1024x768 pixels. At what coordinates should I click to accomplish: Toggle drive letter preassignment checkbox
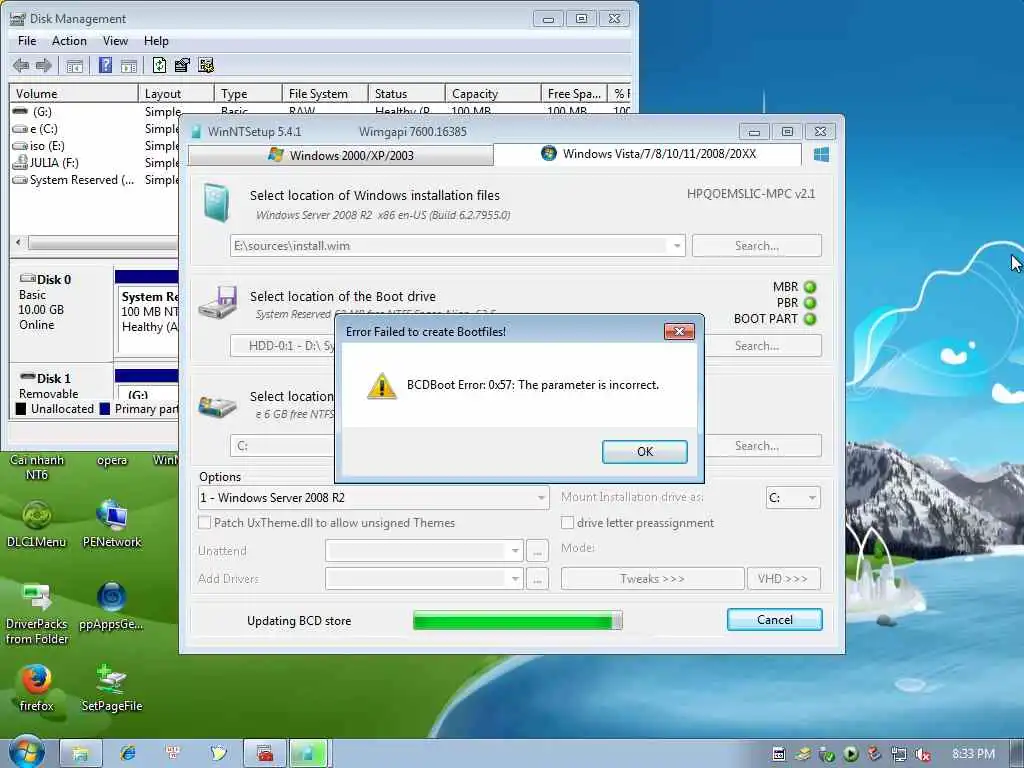pyautogui.click(x=568, y=523)
